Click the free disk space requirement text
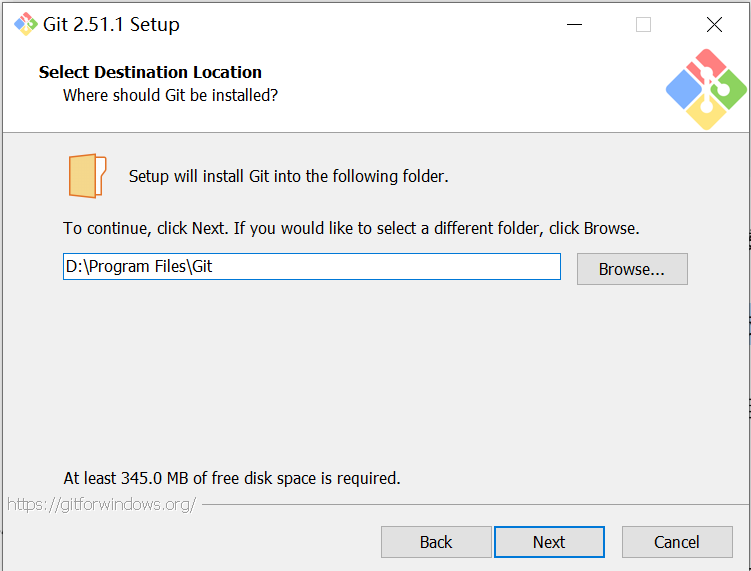Screen dimensions: 751x571 pyautogui.click(x=232, y=478)
